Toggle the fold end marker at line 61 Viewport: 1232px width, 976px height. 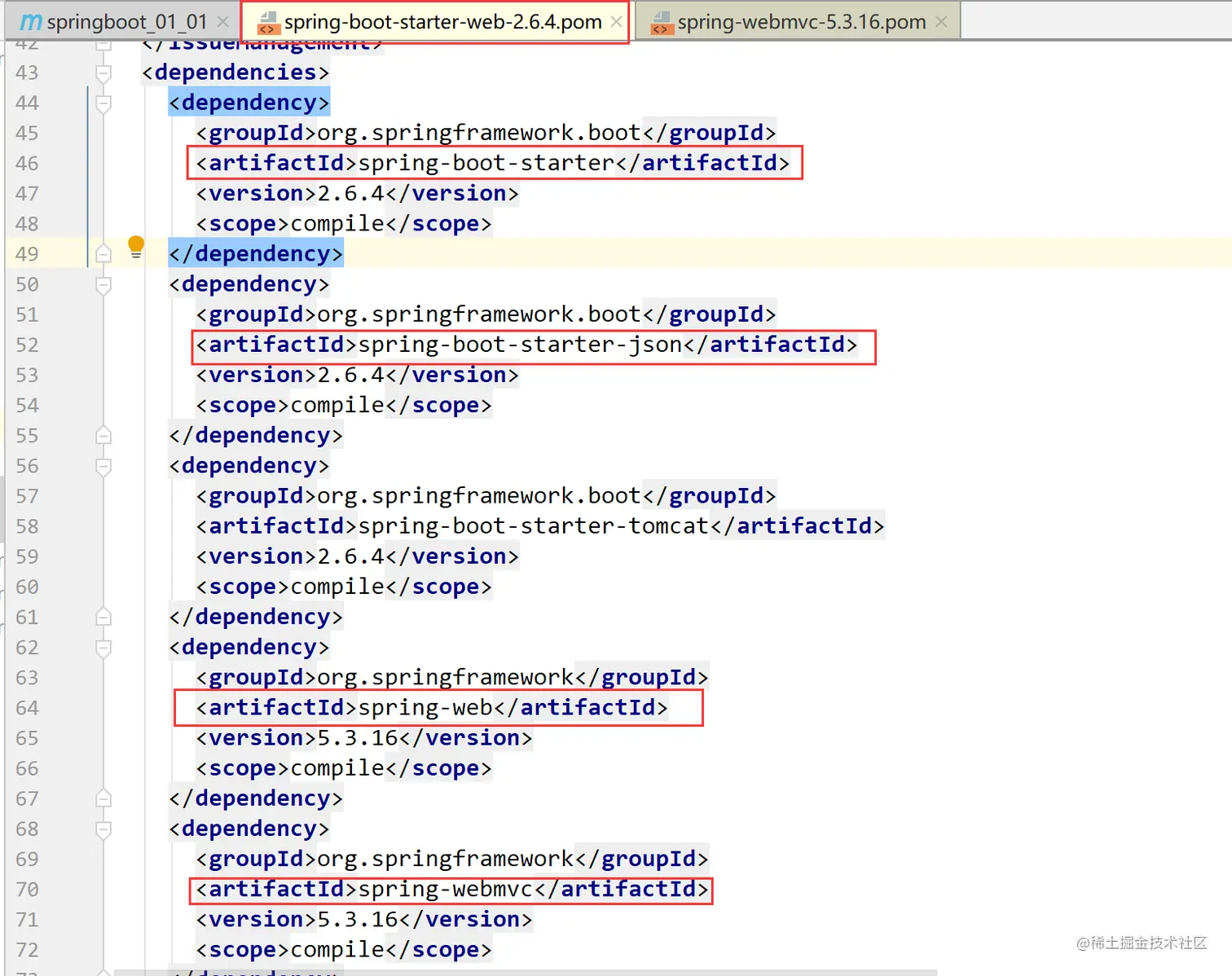(x=103, y=617)
